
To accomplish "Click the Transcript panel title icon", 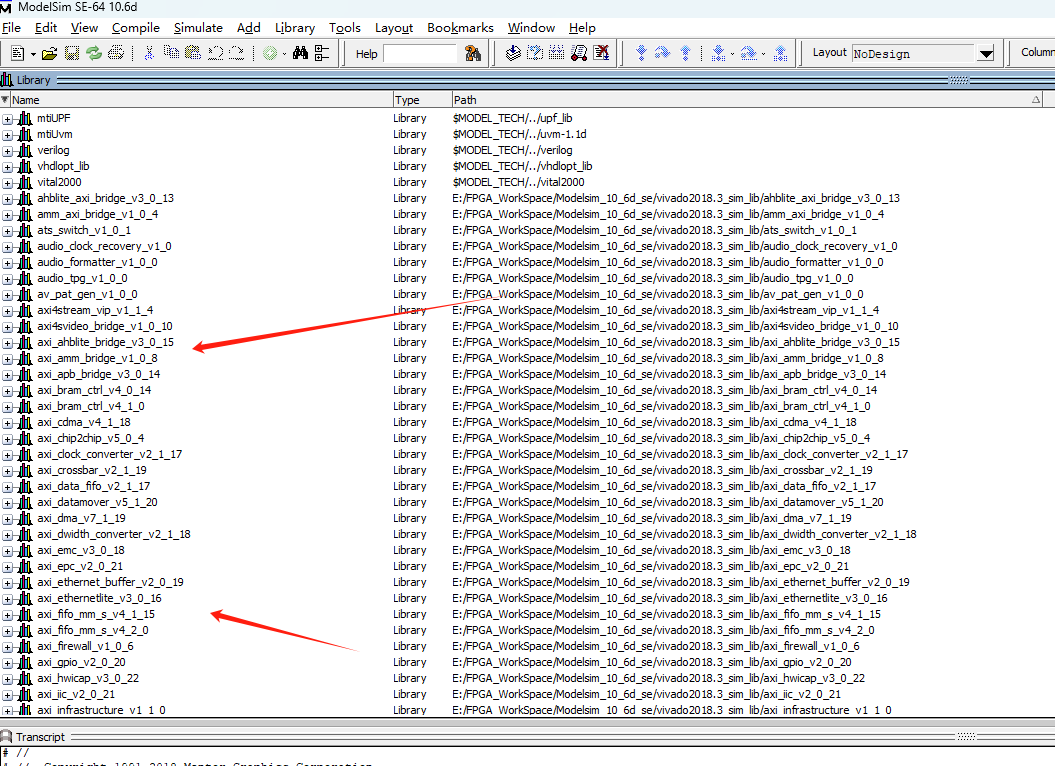I will 7,737.
